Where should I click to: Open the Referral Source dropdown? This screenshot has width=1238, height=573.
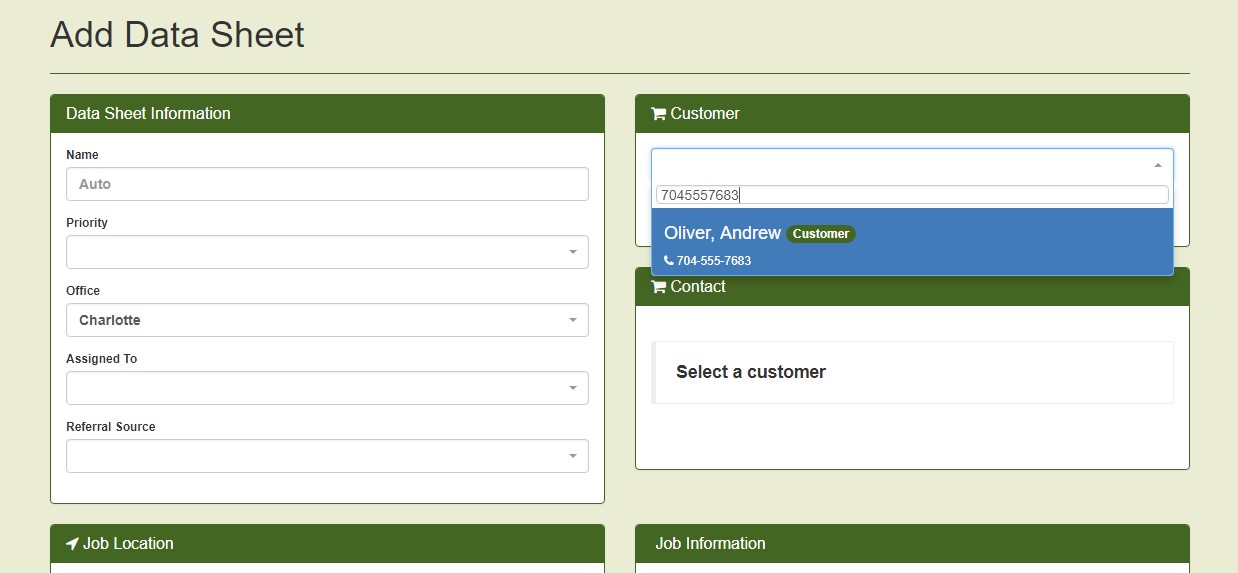click(327, 456)
